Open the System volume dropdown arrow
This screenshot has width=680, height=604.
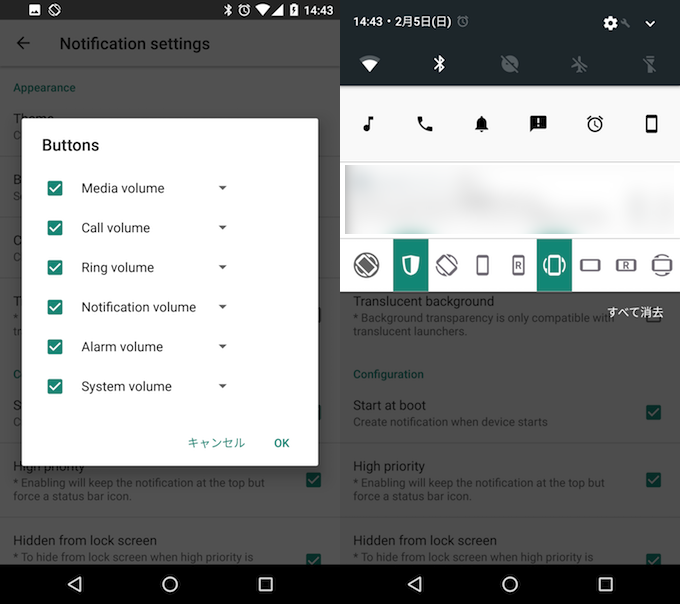223,386
